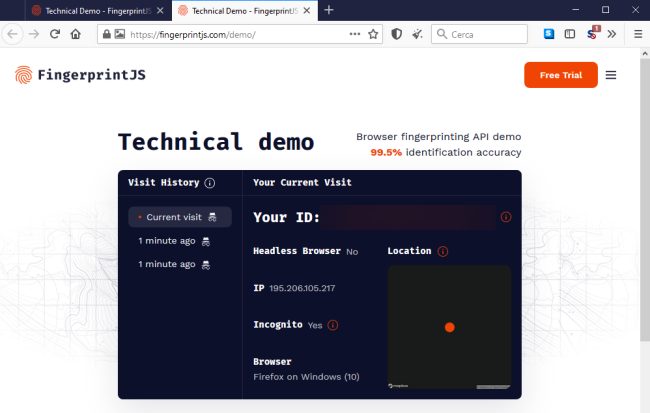The image size is (650, 413).
Task: Open the tracking protection shield icon
Action: coord(396,33)
